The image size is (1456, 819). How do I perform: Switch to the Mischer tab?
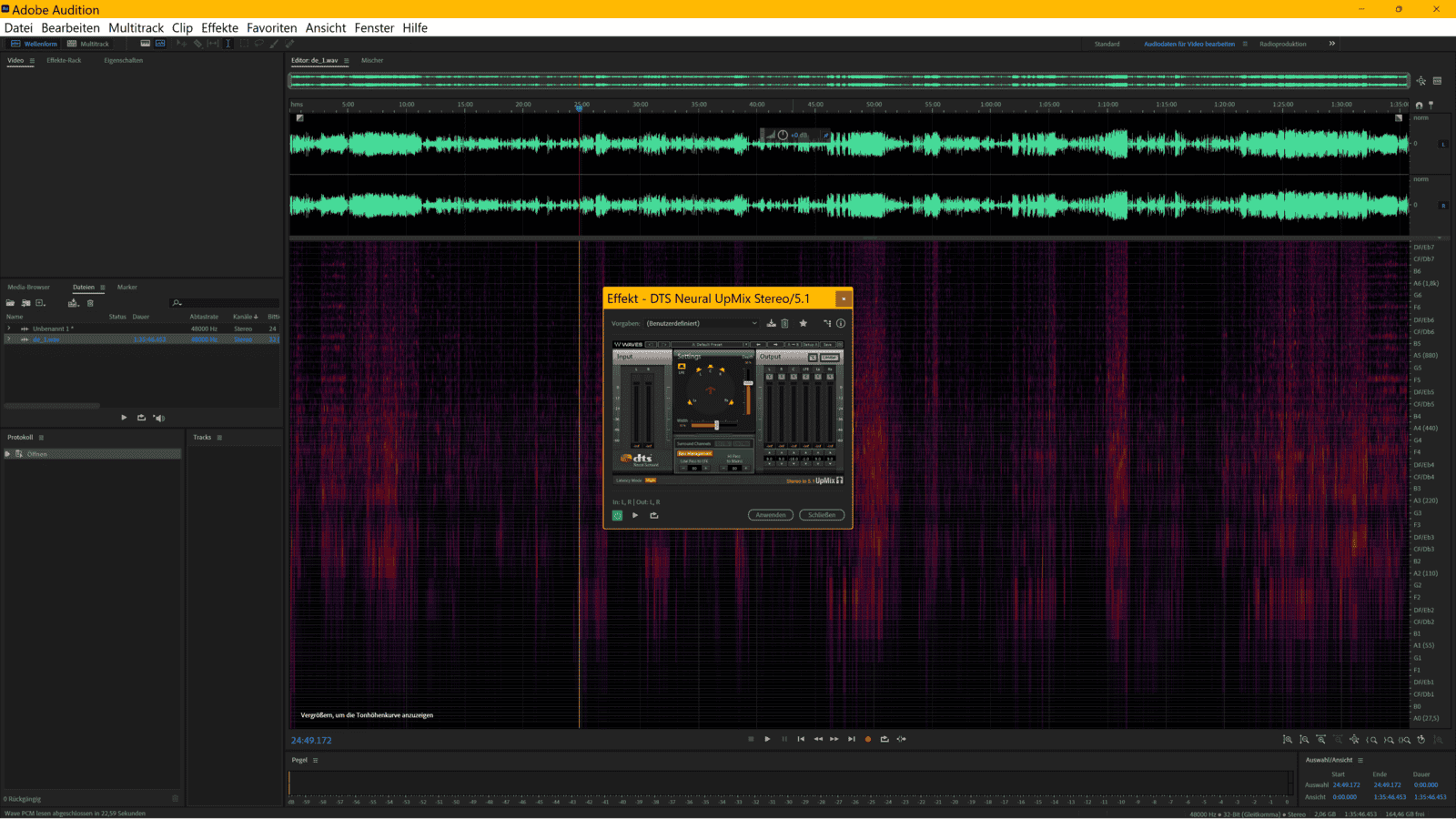coord(372,60)
